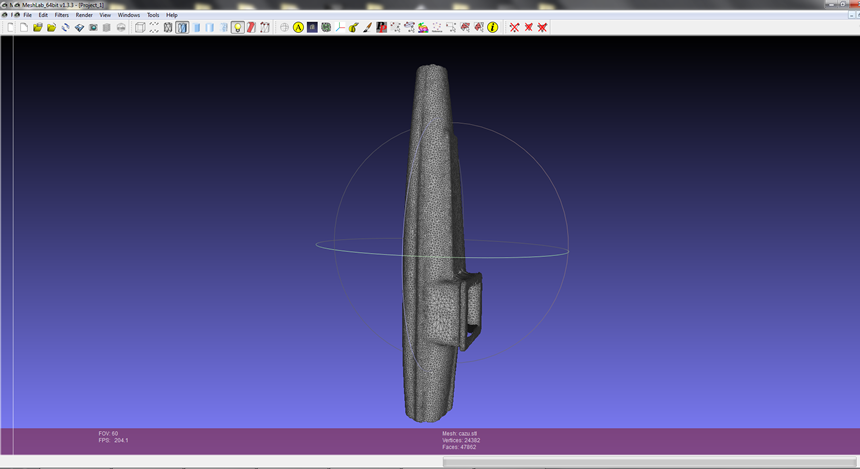The width and height of the screenshot is (860, 469).
Task: Open the yellow paint bucket tool
Action: click(354, 27)
